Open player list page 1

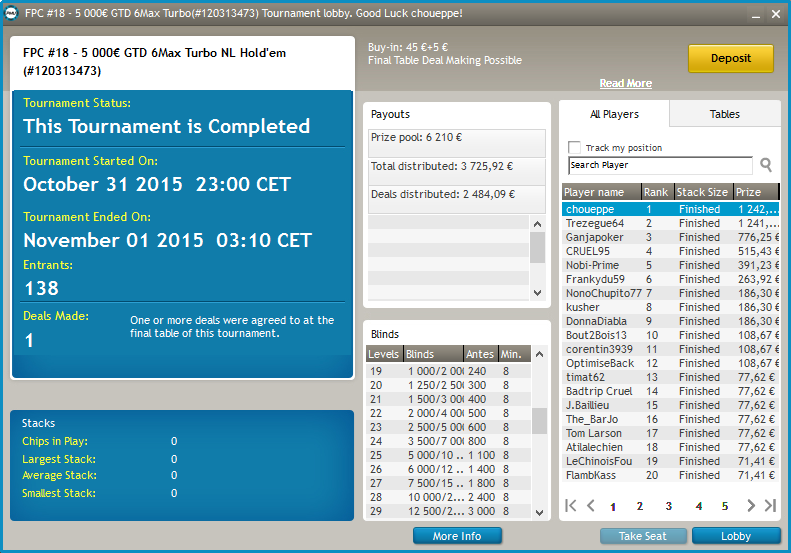[613, 507]
